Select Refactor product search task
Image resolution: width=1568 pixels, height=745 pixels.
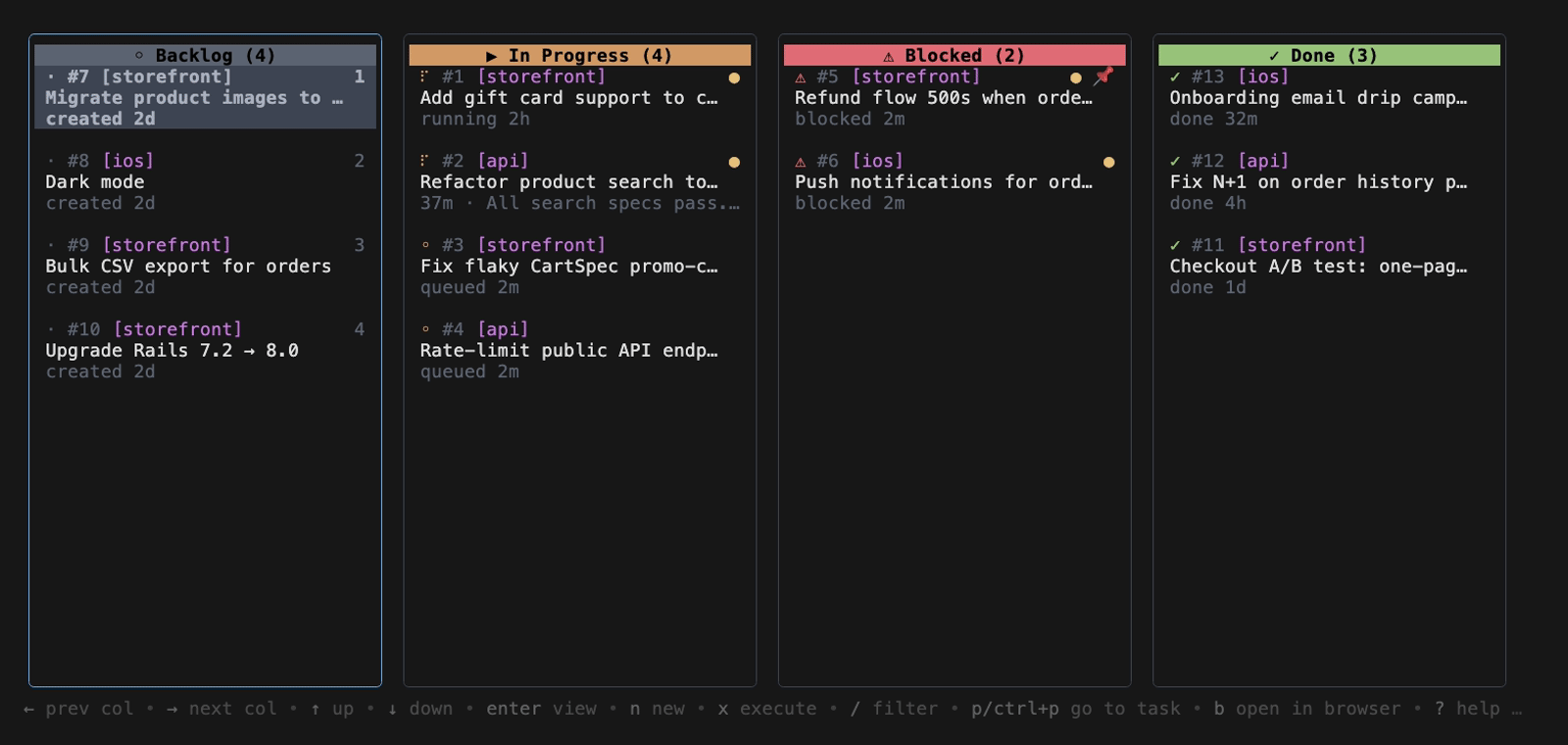tap(580, 181)
